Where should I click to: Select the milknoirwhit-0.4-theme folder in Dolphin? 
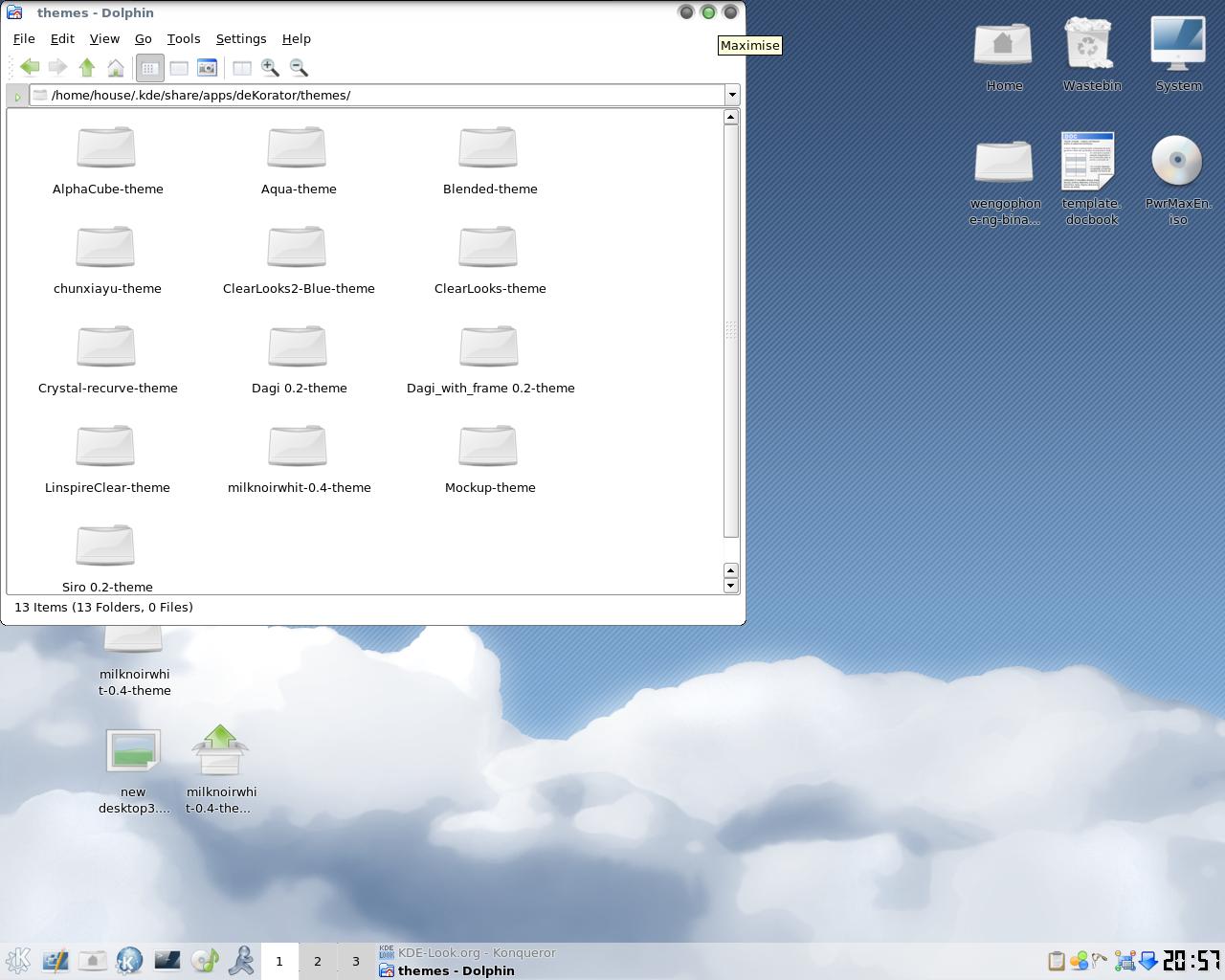point(299,458)
